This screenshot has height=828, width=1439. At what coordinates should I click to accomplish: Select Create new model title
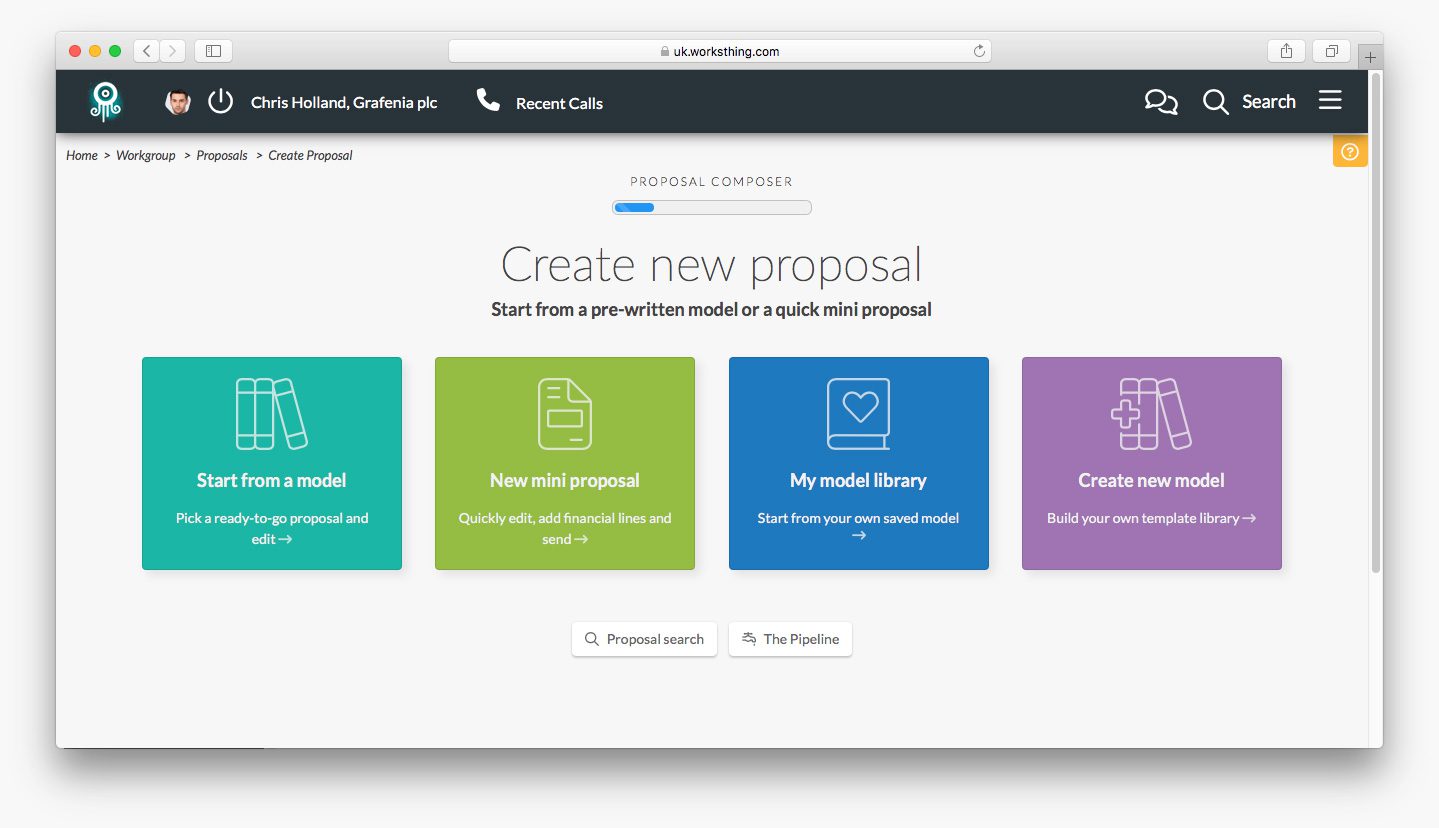(x=1151, y=480)
